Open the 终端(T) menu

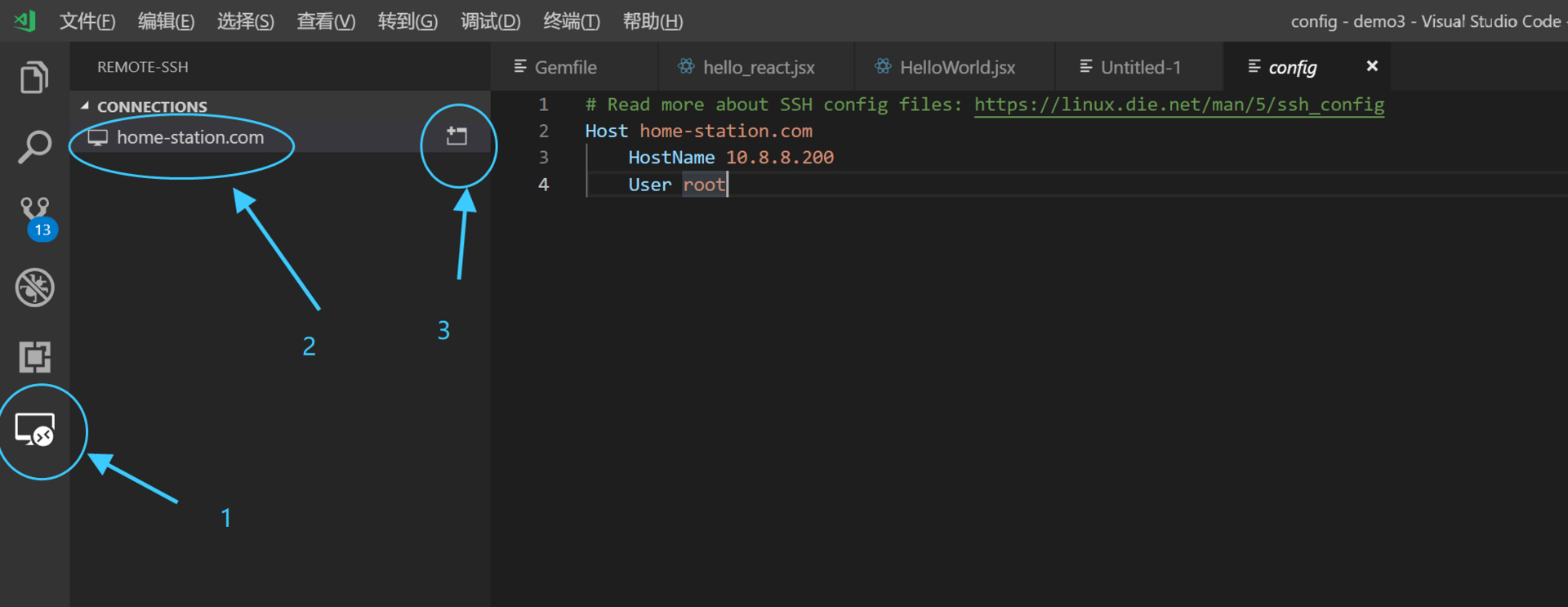click(x=572, y=21)
